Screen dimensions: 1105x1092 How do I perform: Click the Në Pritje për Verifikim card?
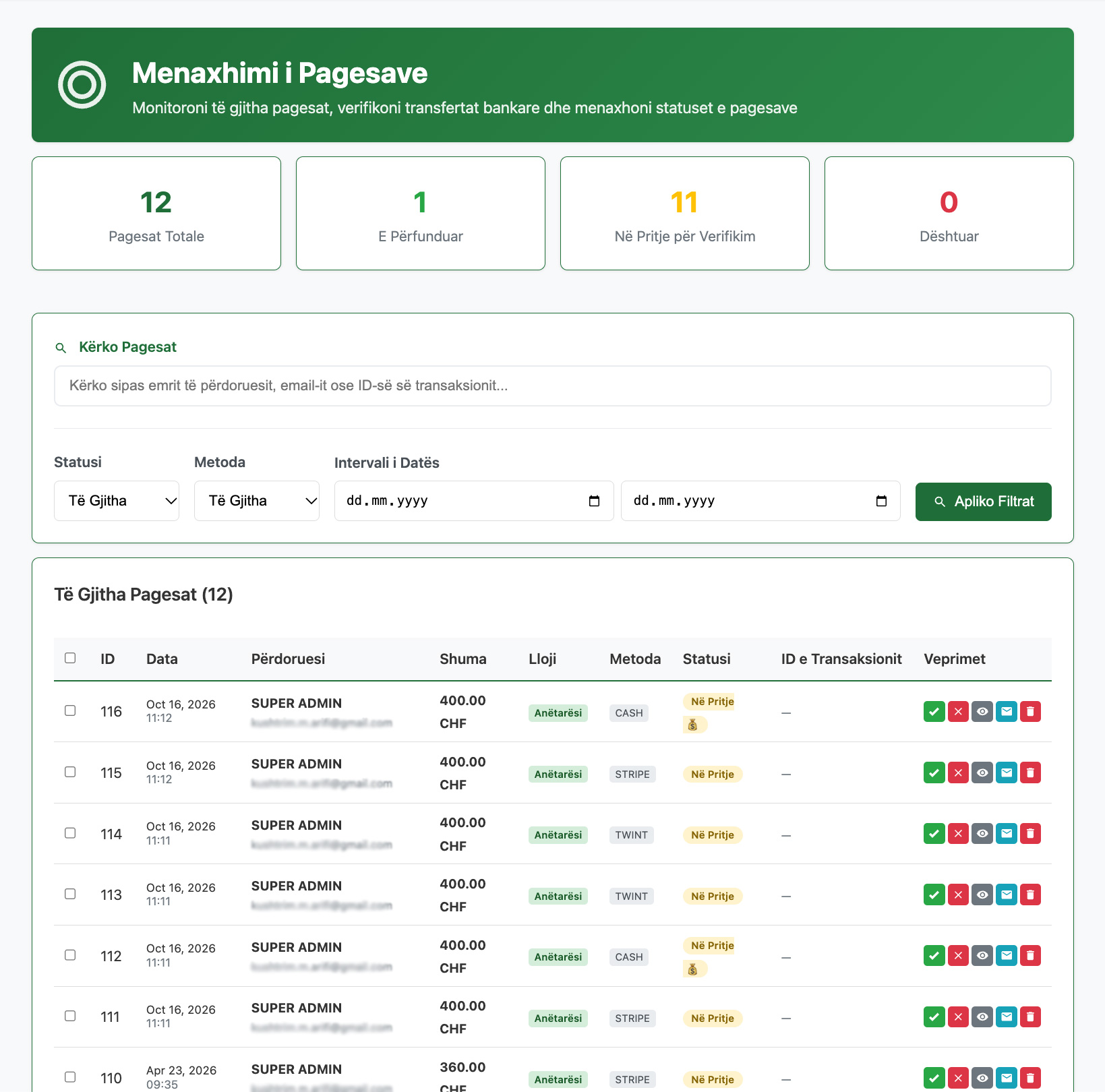[685, 214]
